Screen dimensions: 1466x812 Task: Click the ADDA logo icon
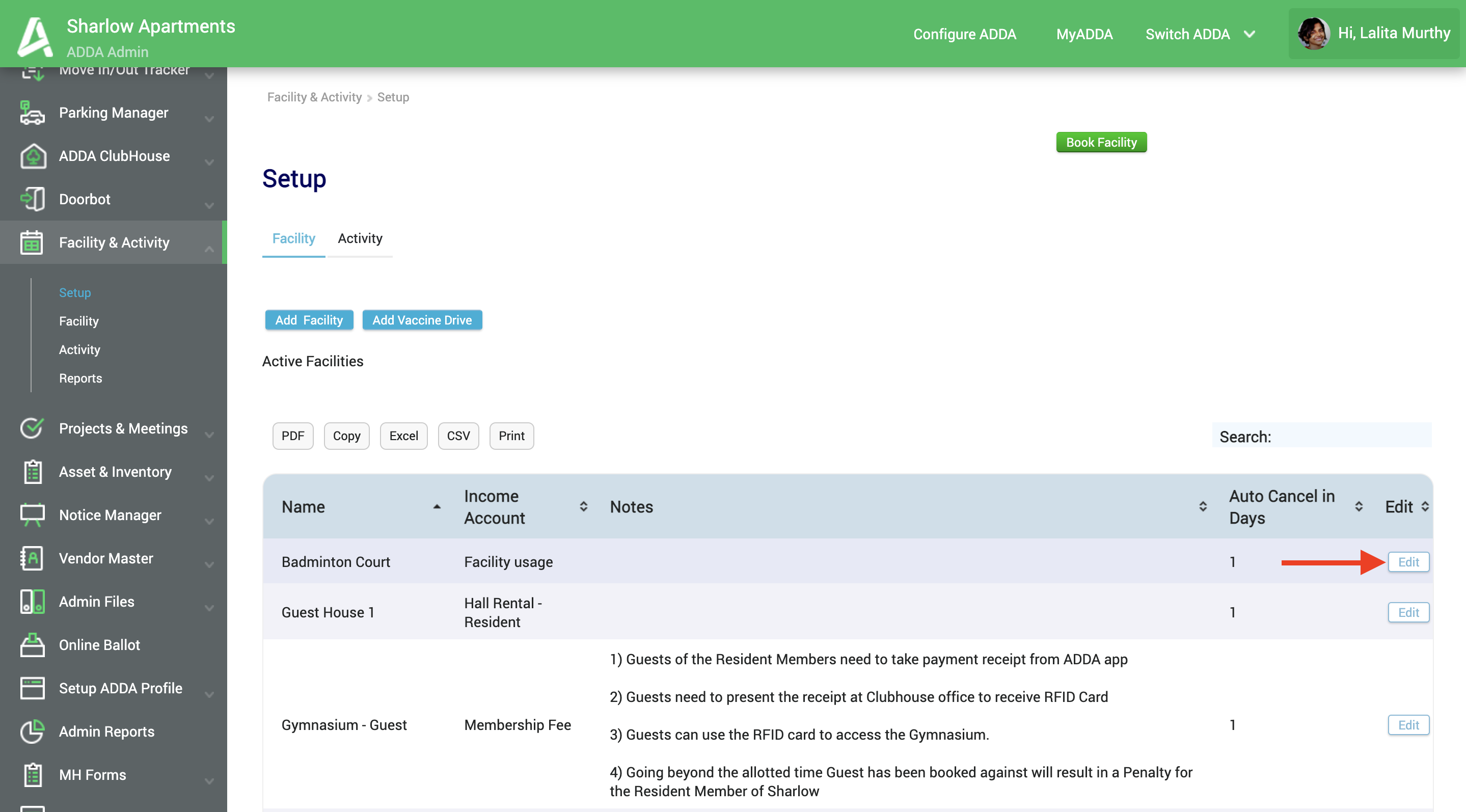click(35, 37)
